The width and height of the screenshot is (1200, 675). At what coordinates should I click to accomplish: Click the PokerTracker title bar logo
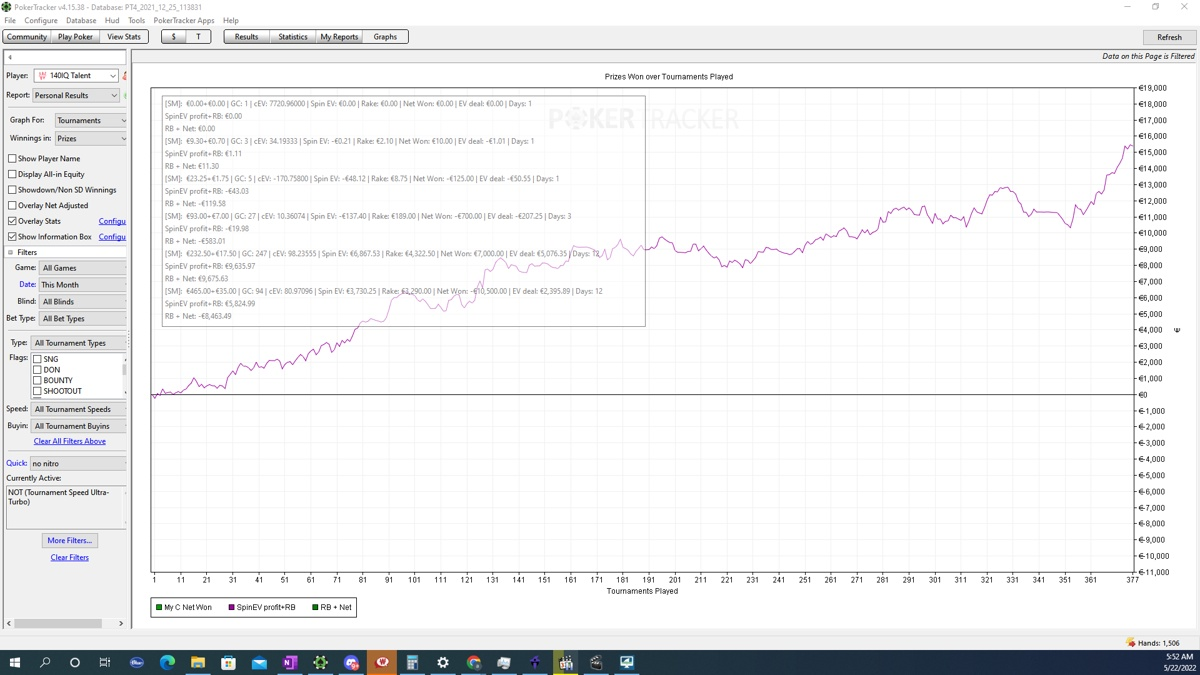[x=7, y=7]
